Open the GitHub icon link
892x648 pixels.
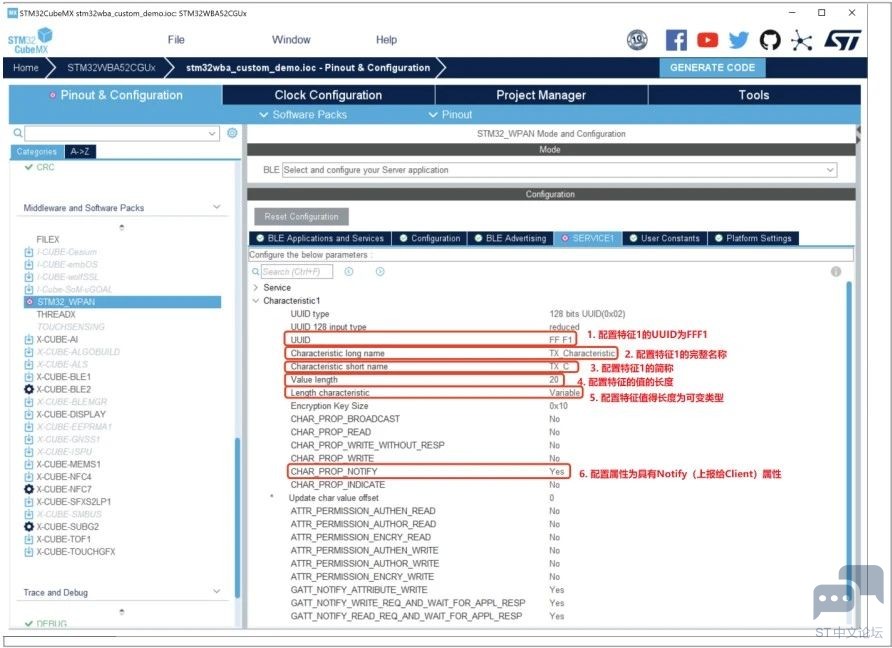[770, 40]
